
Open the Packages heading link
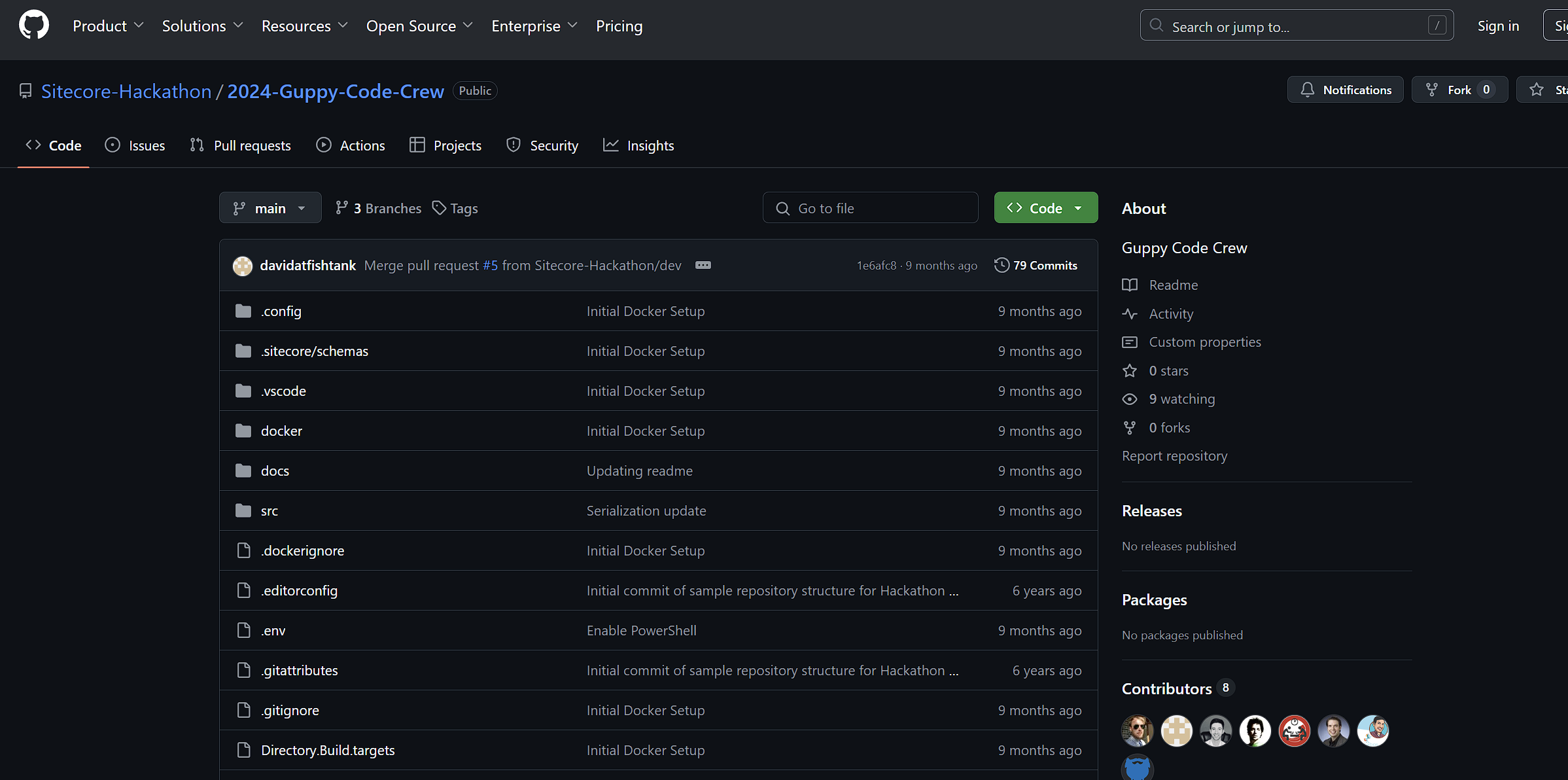pyautogui.click(x=1155, y=599)
